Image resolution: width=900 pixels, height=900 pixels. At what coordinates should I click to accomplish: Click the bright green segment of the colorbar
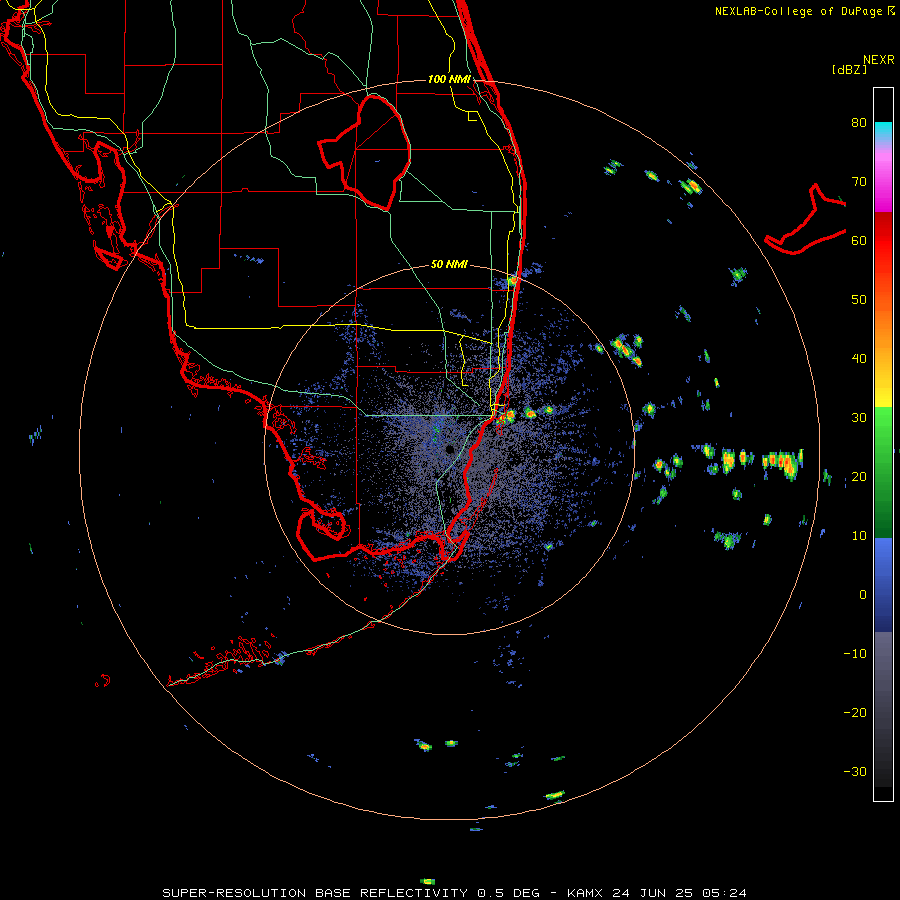point(883,429)
